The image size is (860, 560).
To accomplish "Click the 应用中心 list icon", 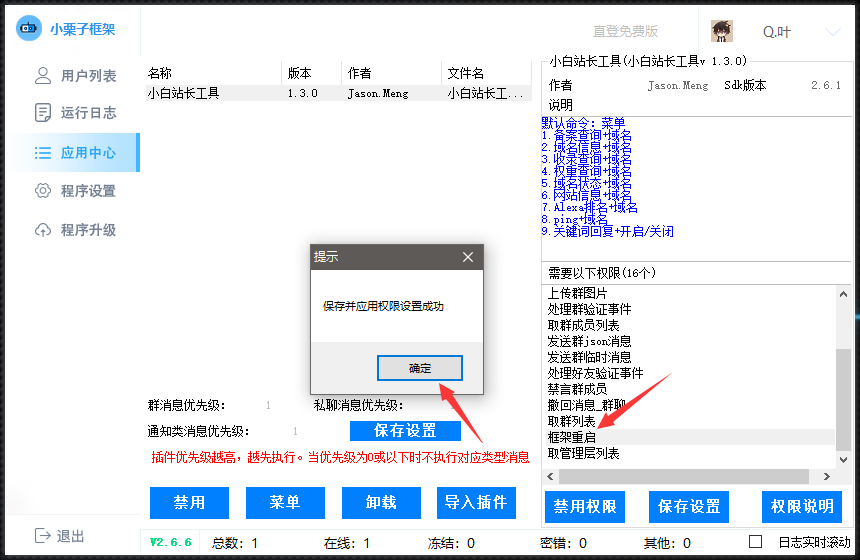I will [43, 152].
